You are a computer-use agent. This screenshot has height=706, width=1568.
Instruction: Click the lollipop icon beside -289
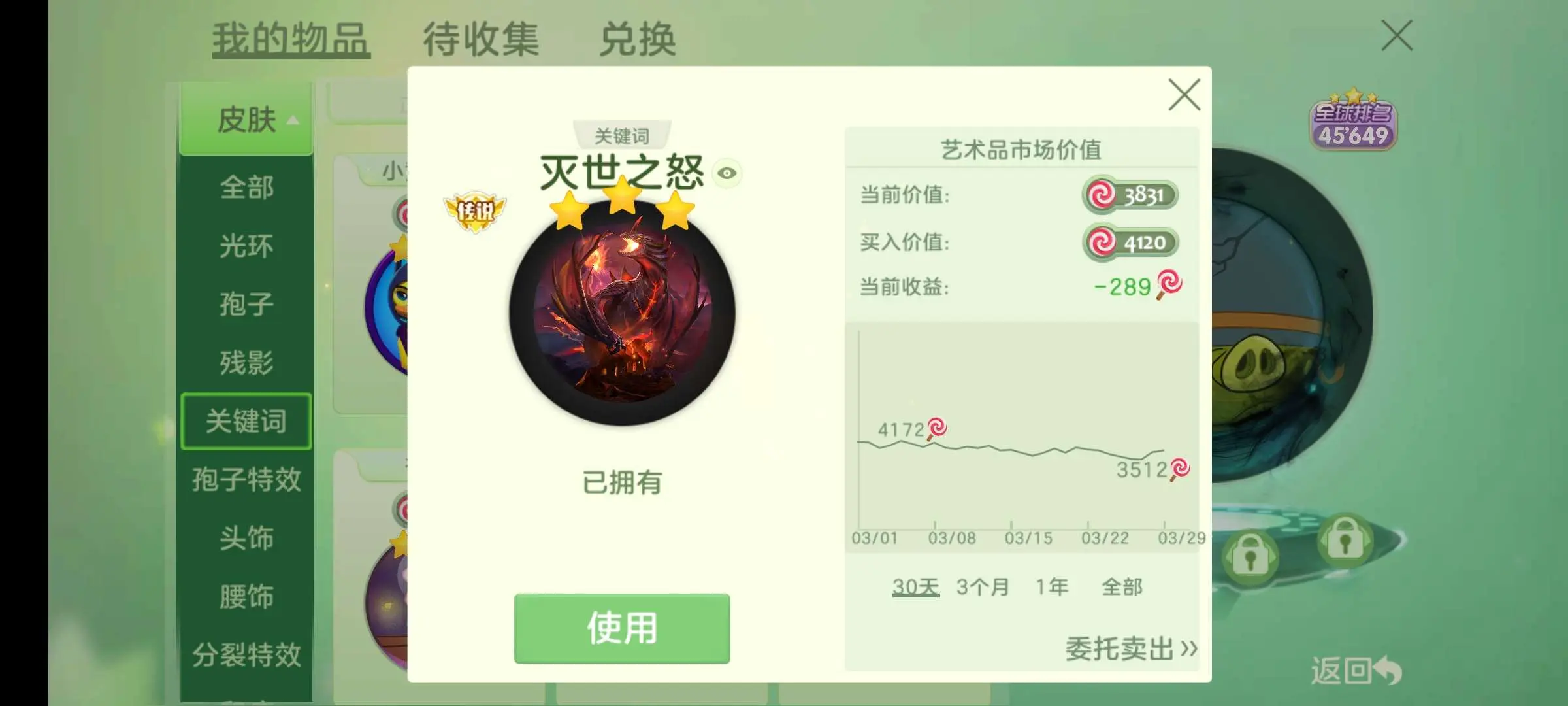1169,284
